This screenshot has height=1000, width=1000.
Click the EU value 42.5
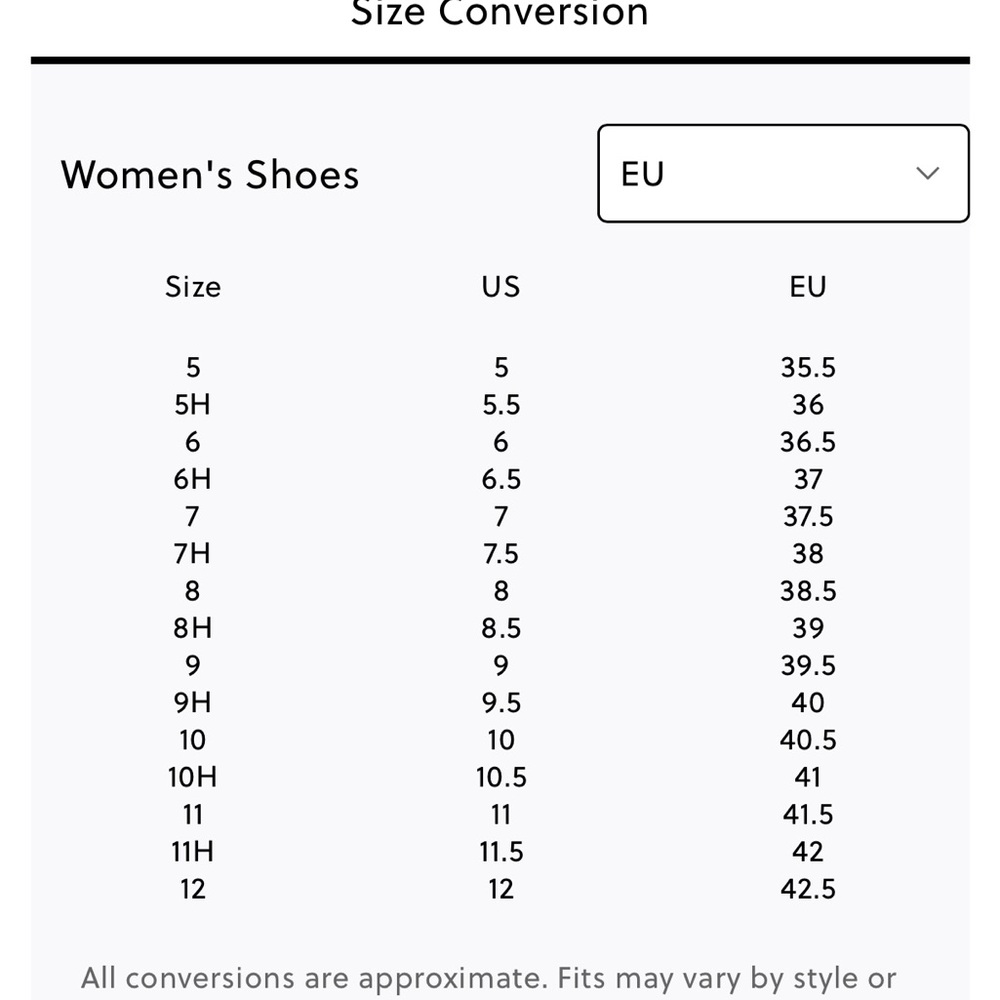click(807, 889)
